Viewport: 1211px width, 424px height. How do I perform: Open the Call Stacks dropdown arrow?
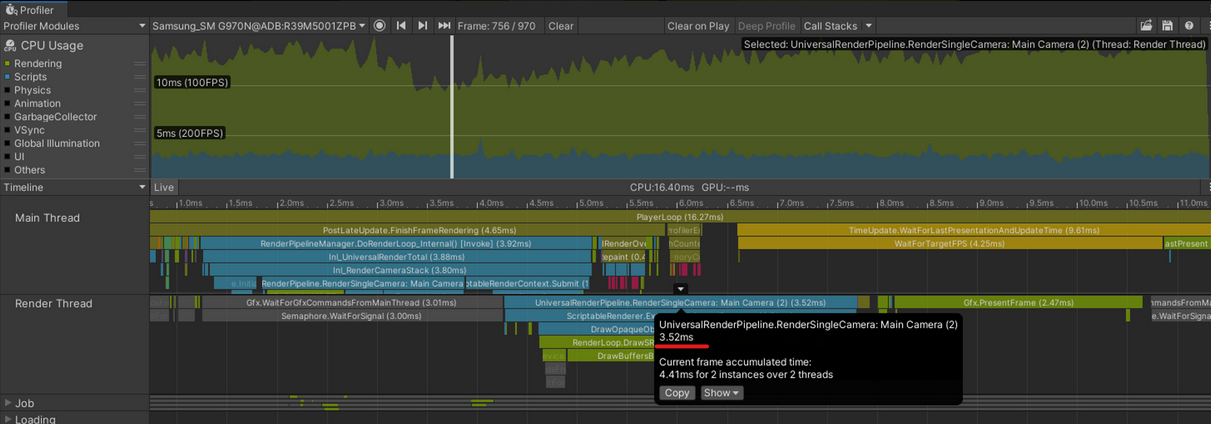pos(868,26)
